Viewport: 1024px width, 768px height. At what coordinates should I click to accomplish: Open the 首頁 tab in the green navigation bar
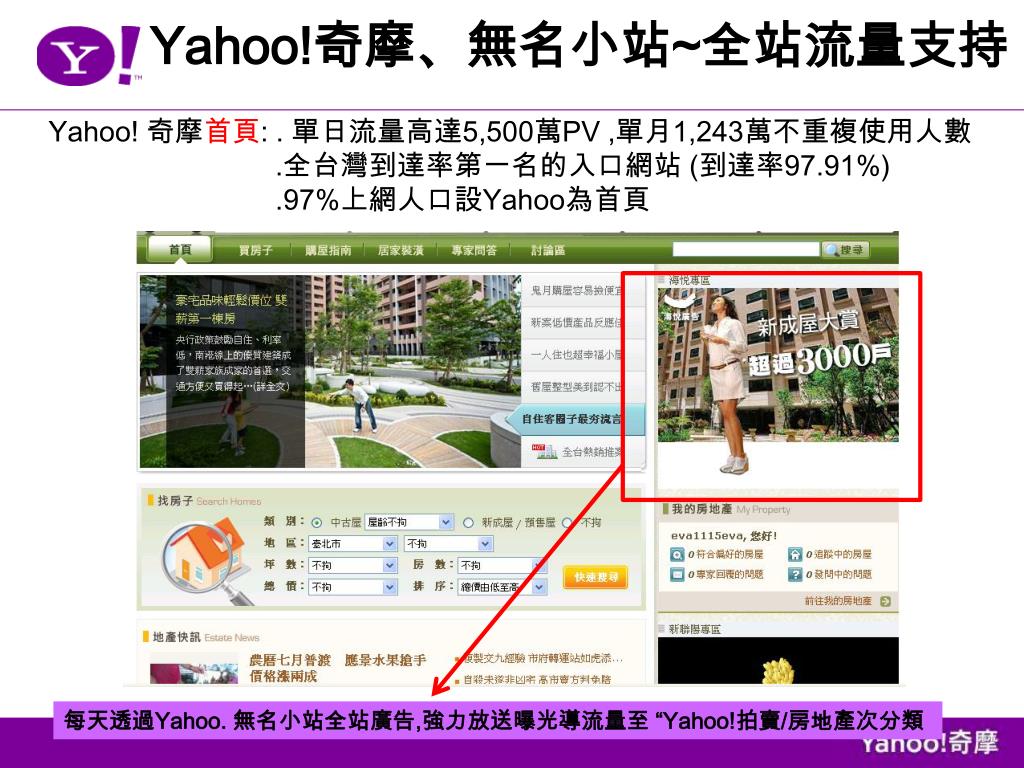pos(180,249)
